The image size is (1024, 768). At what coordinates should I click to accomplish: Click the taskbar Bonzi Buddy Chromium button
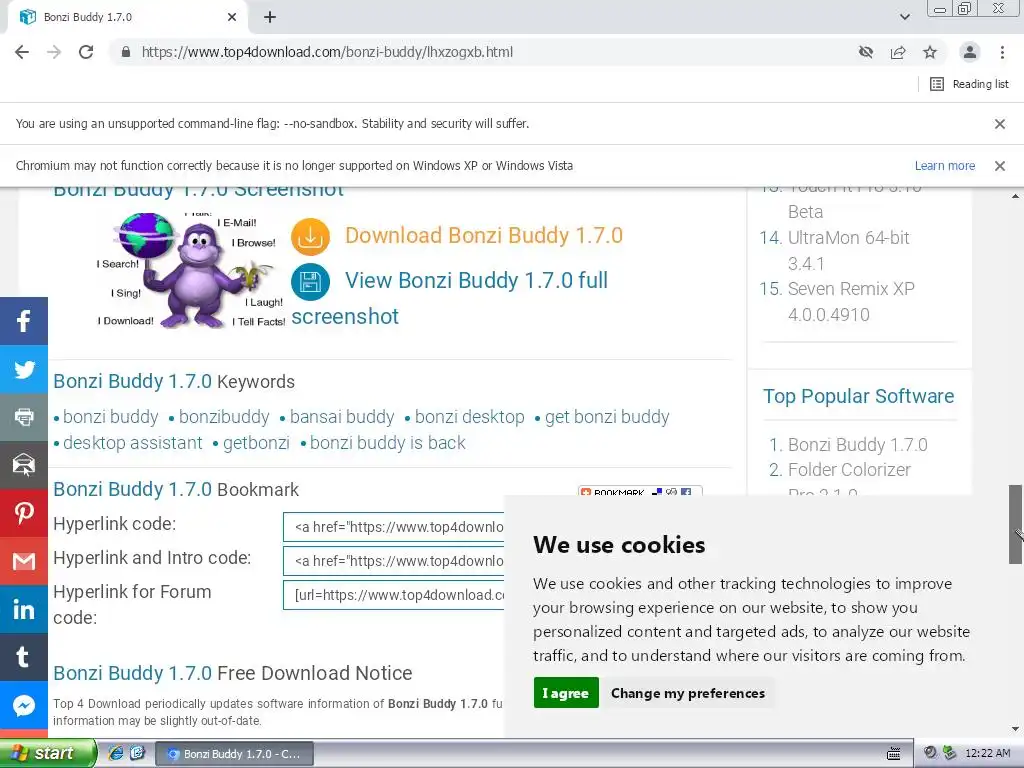pyautogui.click(x=234, y=754)
